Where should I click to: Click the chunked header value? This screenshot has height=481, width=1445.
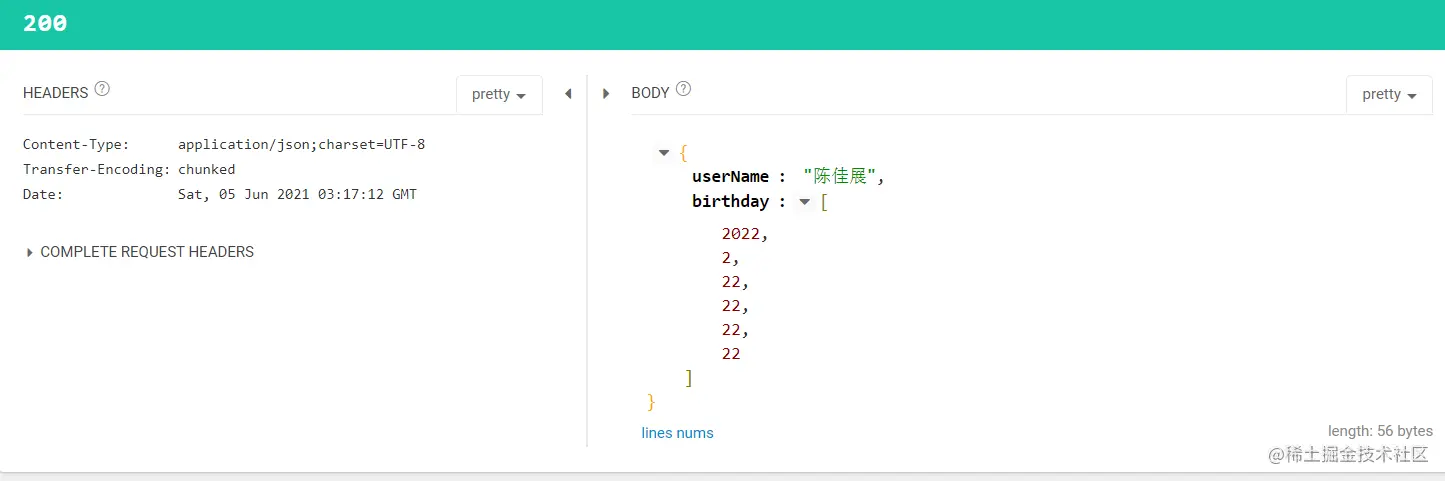click(x=206, y=169)
